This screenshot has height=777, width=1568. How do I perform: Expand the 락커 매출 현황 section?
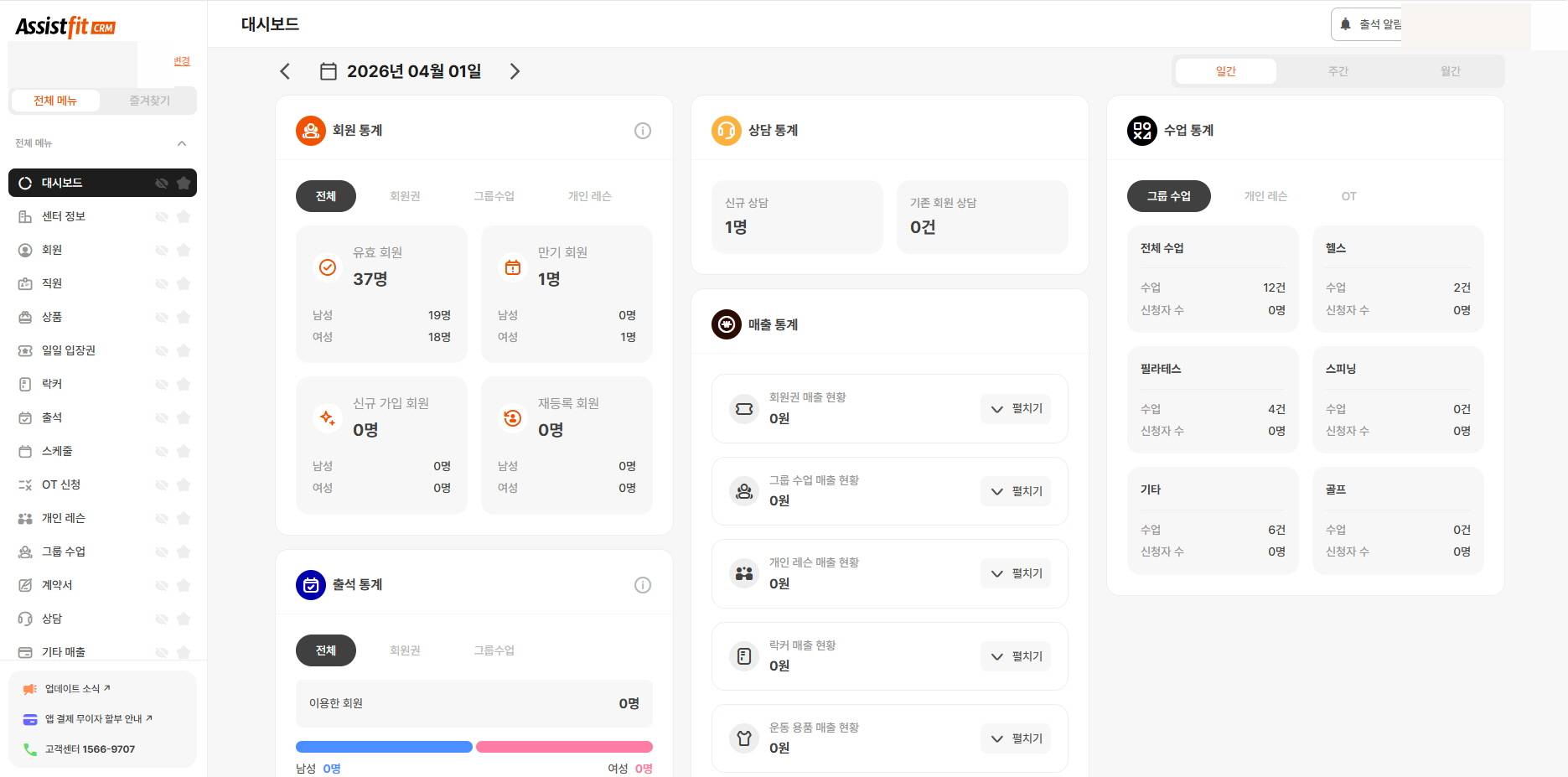coord(1016,656)
